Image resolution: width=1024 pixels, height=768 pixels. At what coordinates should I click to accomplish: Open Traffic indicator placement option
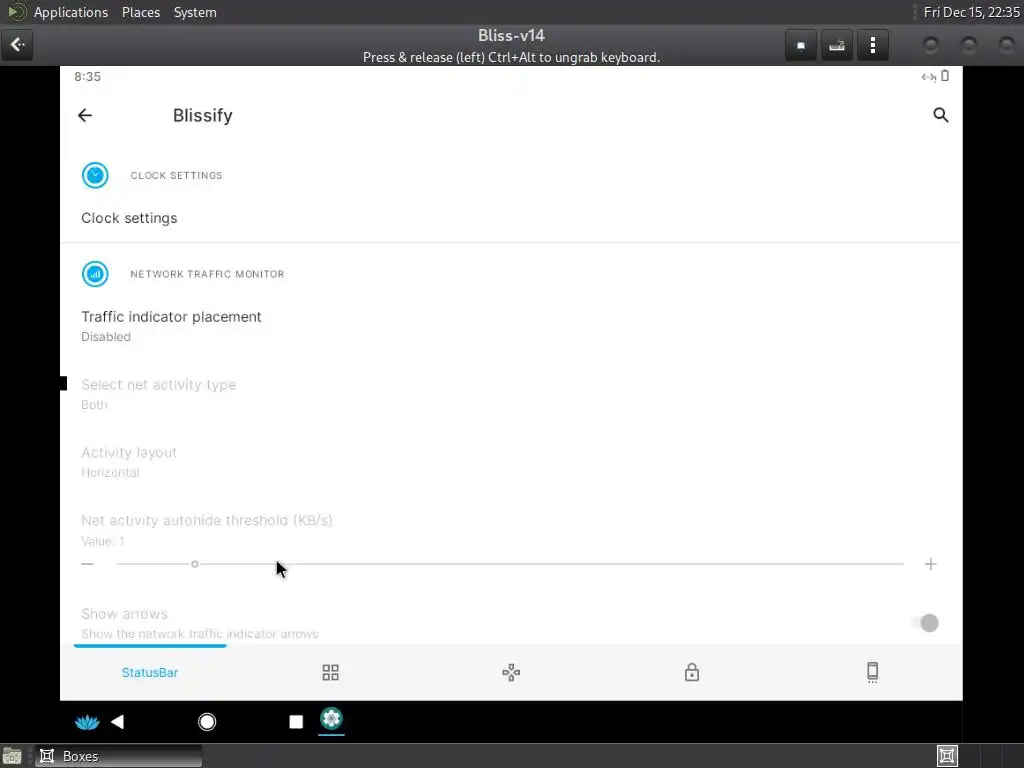[511, 326]
